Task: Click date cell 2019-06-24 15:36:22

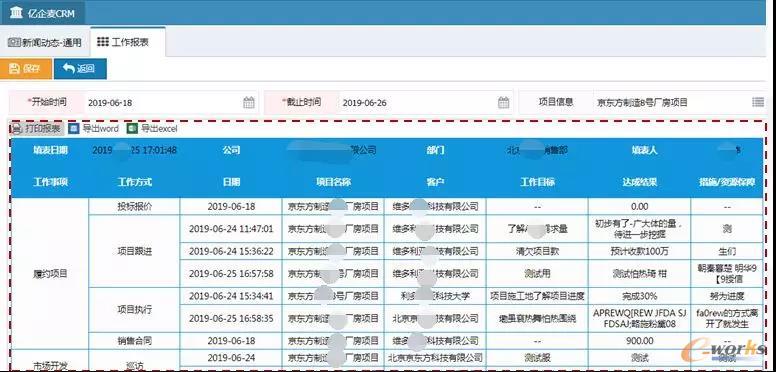Action: 232,251
